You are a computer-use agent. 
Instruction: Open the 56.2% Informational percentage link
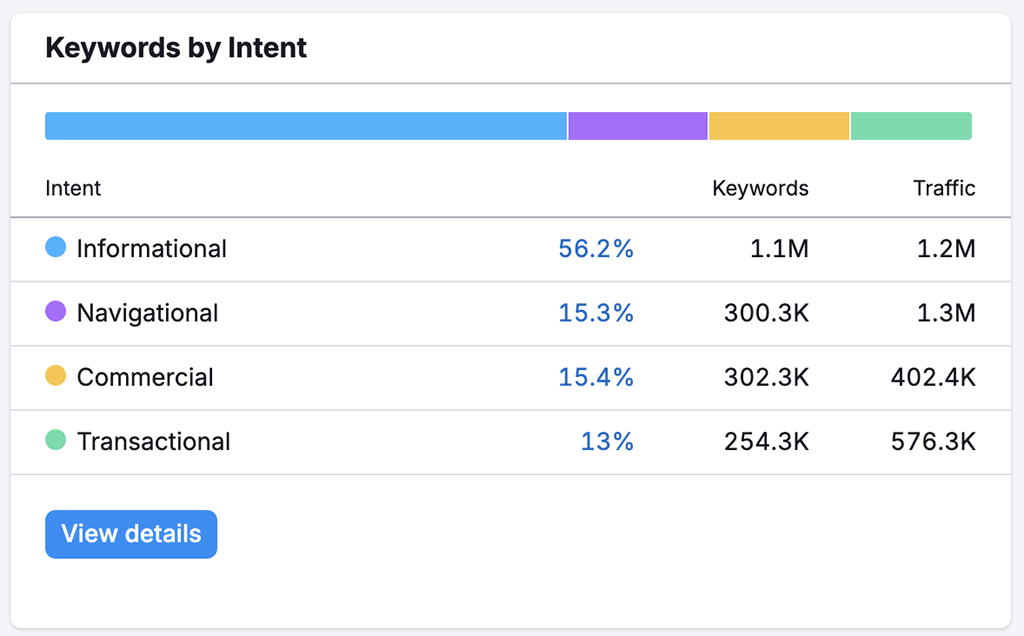coord(597,249)
